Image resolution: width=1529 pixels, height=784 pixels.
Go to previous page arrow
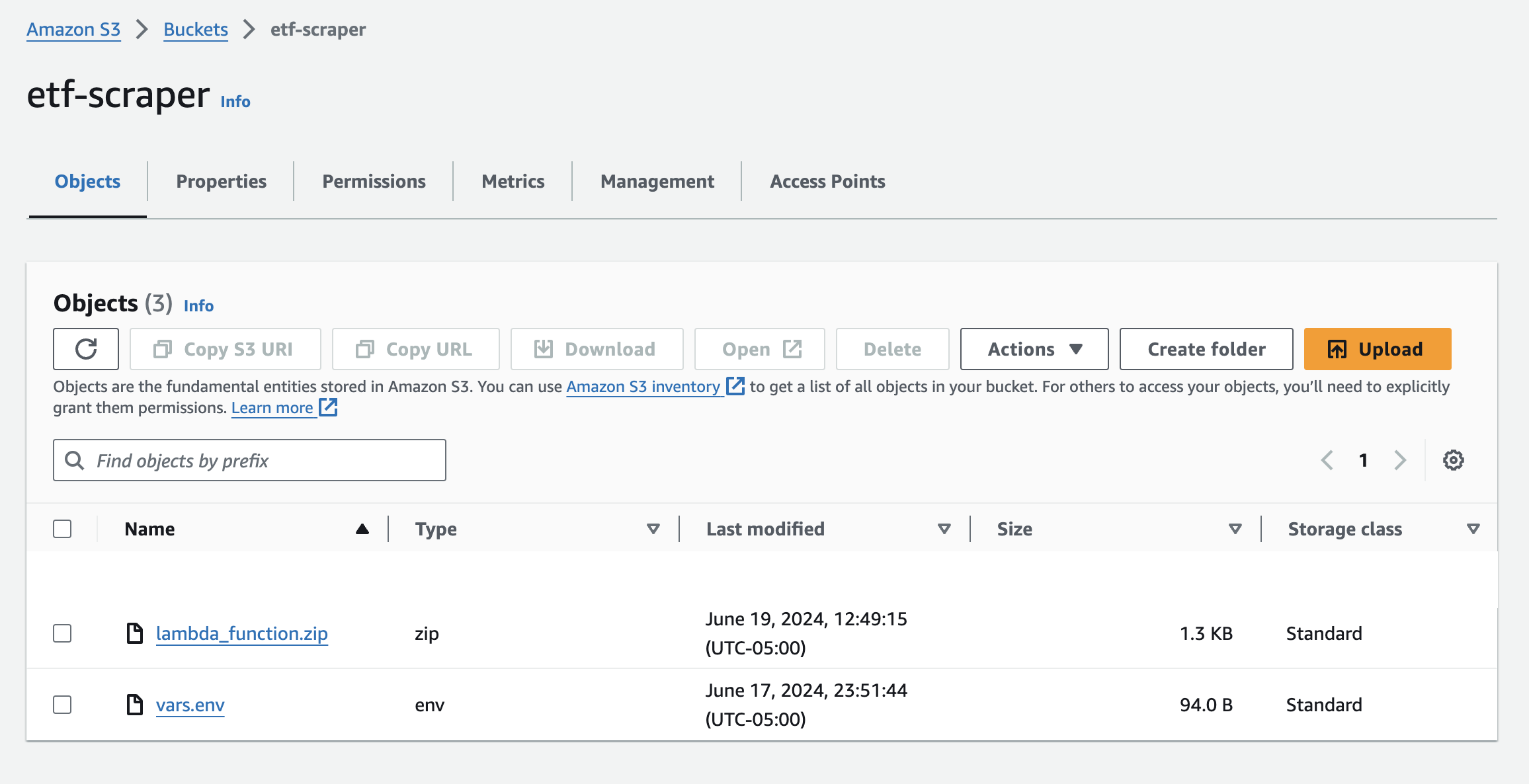pyautogui.click(x=1327, y=460)
